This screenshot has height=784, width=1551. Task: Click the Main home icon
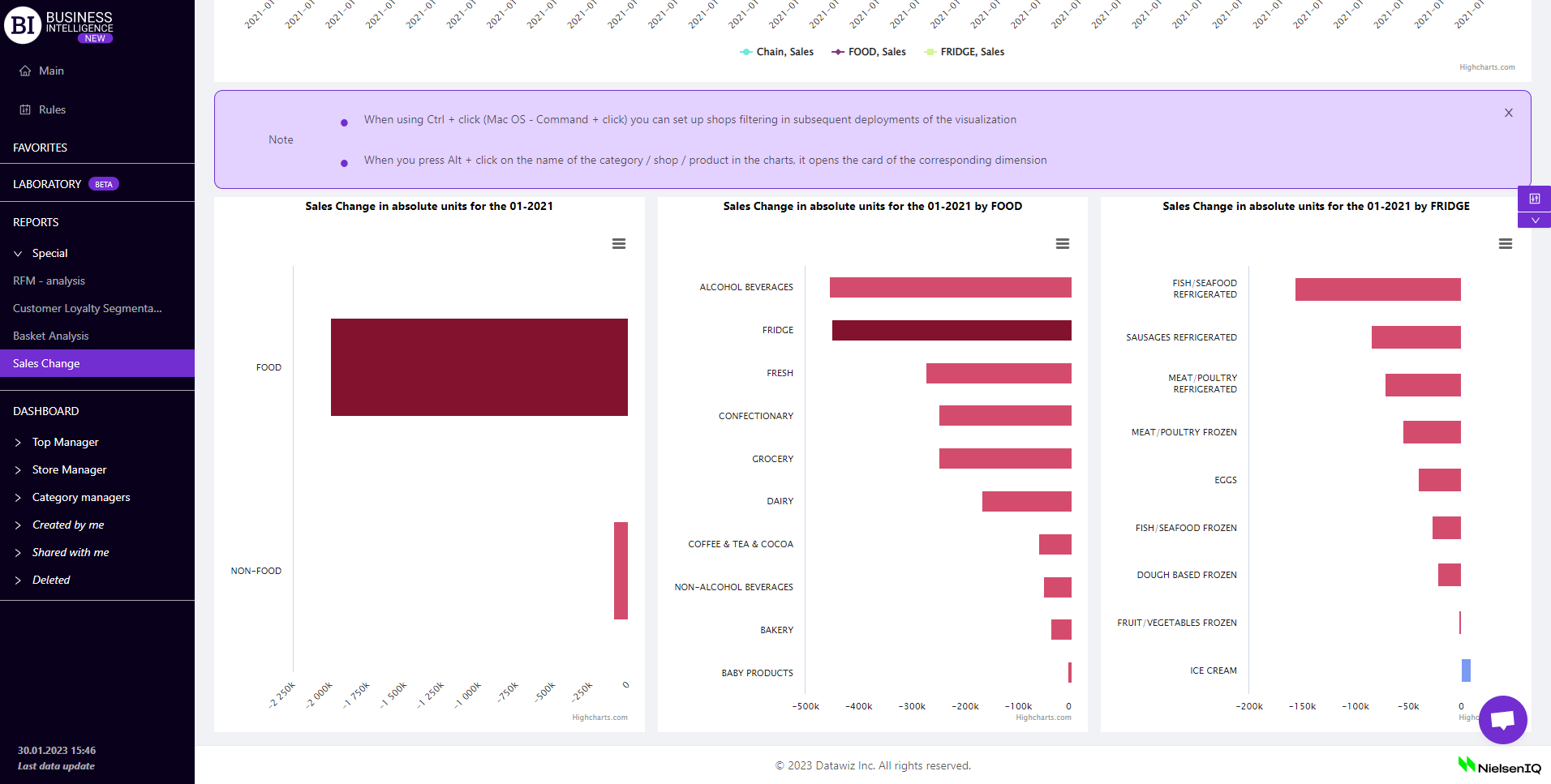[25, 71]
